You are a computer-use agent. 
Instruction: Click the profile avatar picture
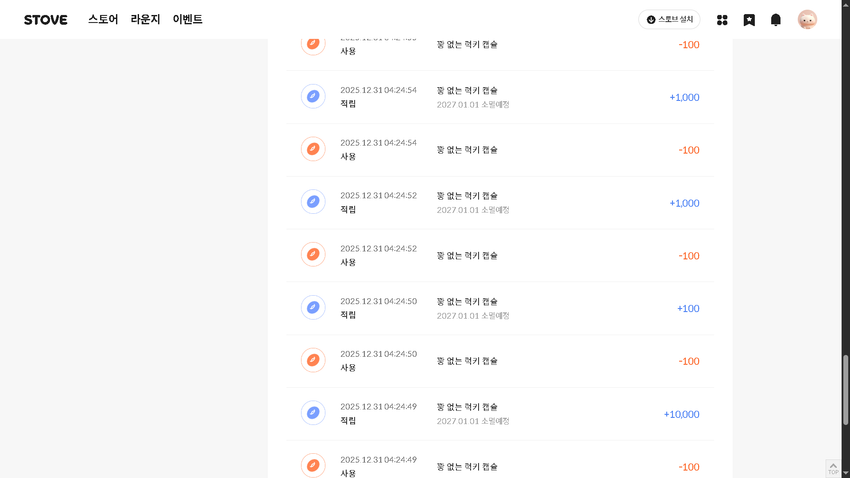(x=807, y=20)
